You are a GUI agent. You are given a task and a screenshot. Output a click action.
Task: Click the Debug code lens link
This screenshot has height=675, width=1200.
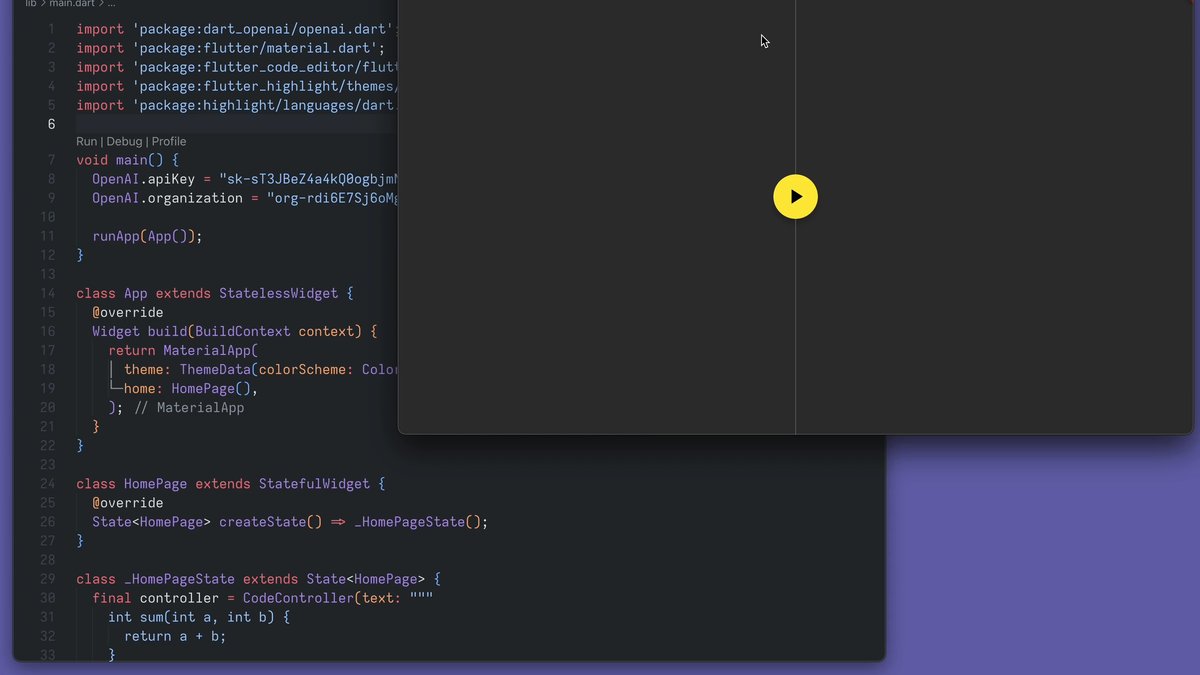(x=124, y=142)
